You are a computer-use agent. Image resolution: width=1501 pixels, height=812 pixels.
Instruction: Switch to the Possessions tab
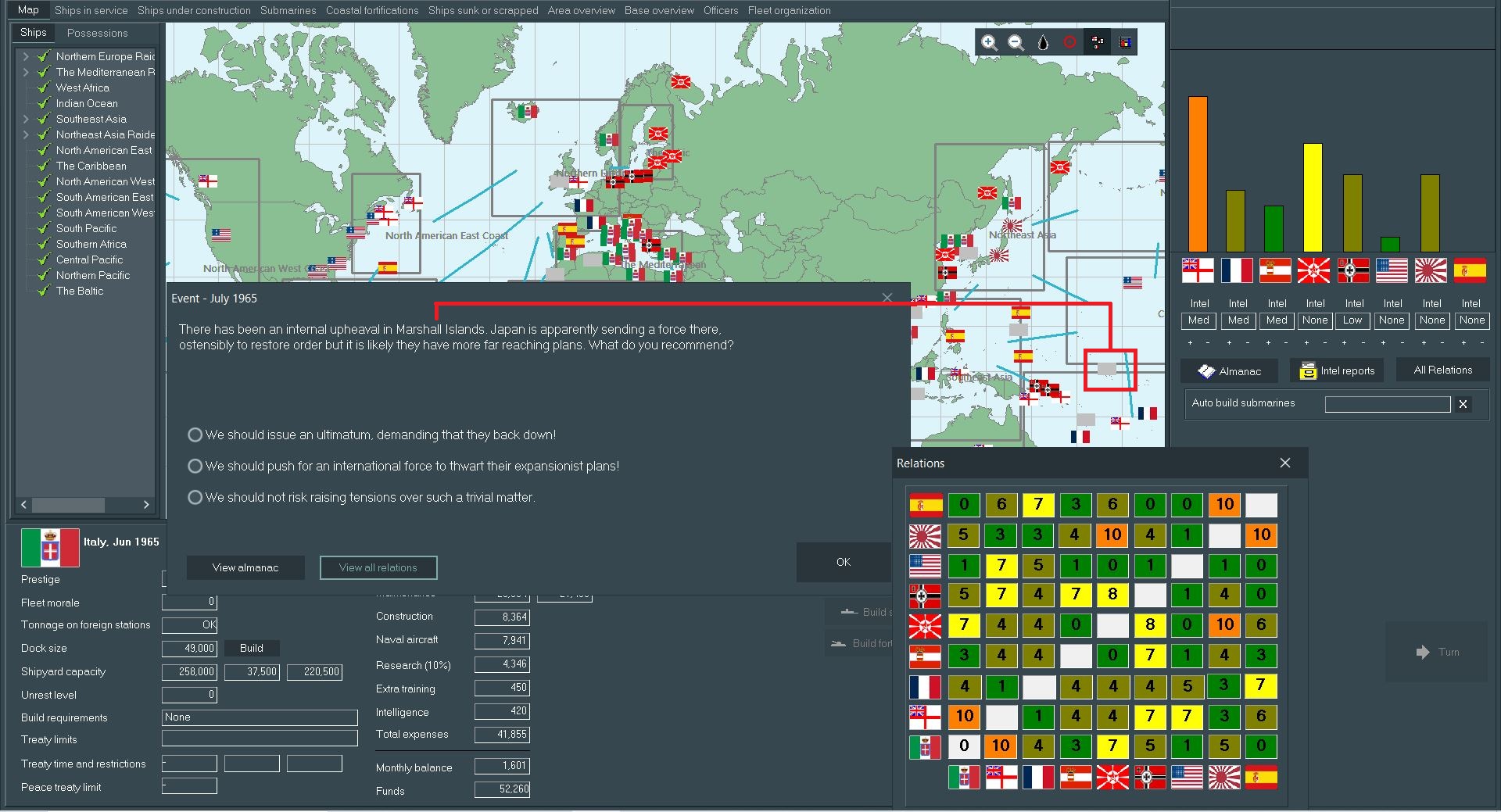point(97,33)
